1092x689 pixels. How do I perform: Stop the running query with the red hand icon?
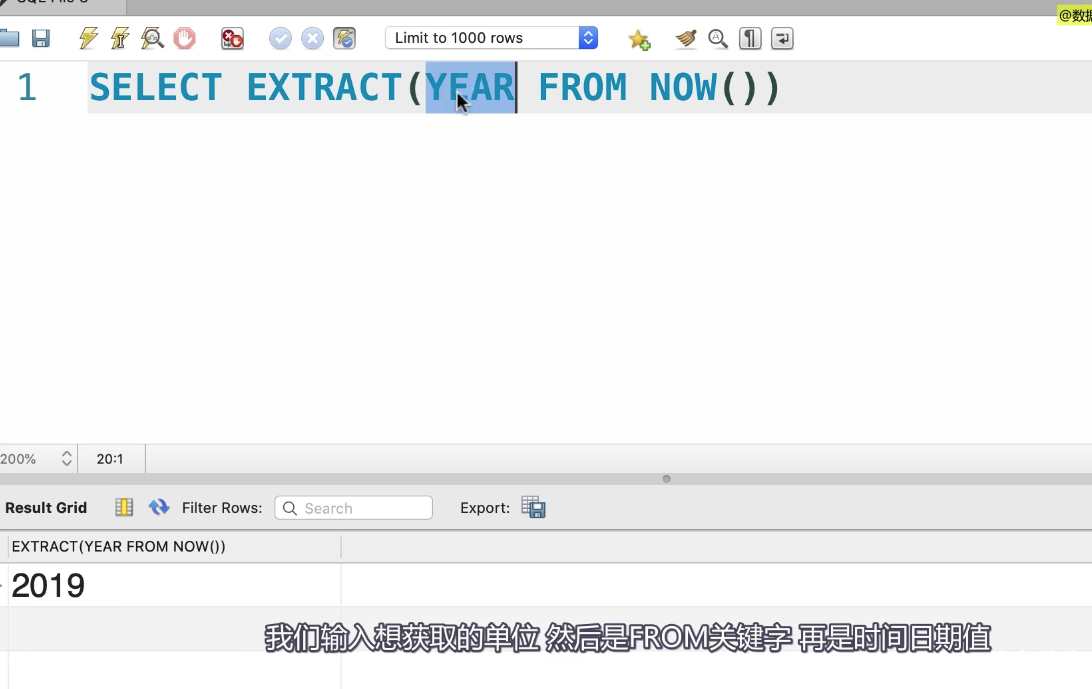[x=185, y=38]
